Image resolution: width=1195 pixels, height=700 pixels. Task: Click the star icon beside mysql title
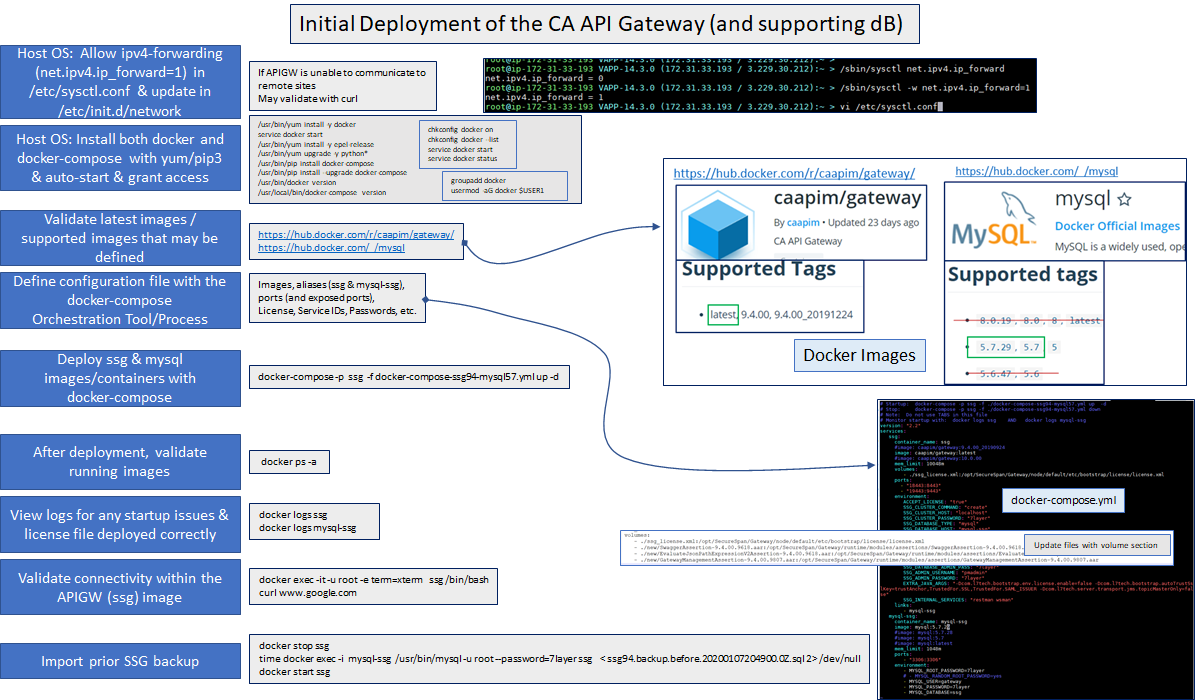click(1124, 199)
